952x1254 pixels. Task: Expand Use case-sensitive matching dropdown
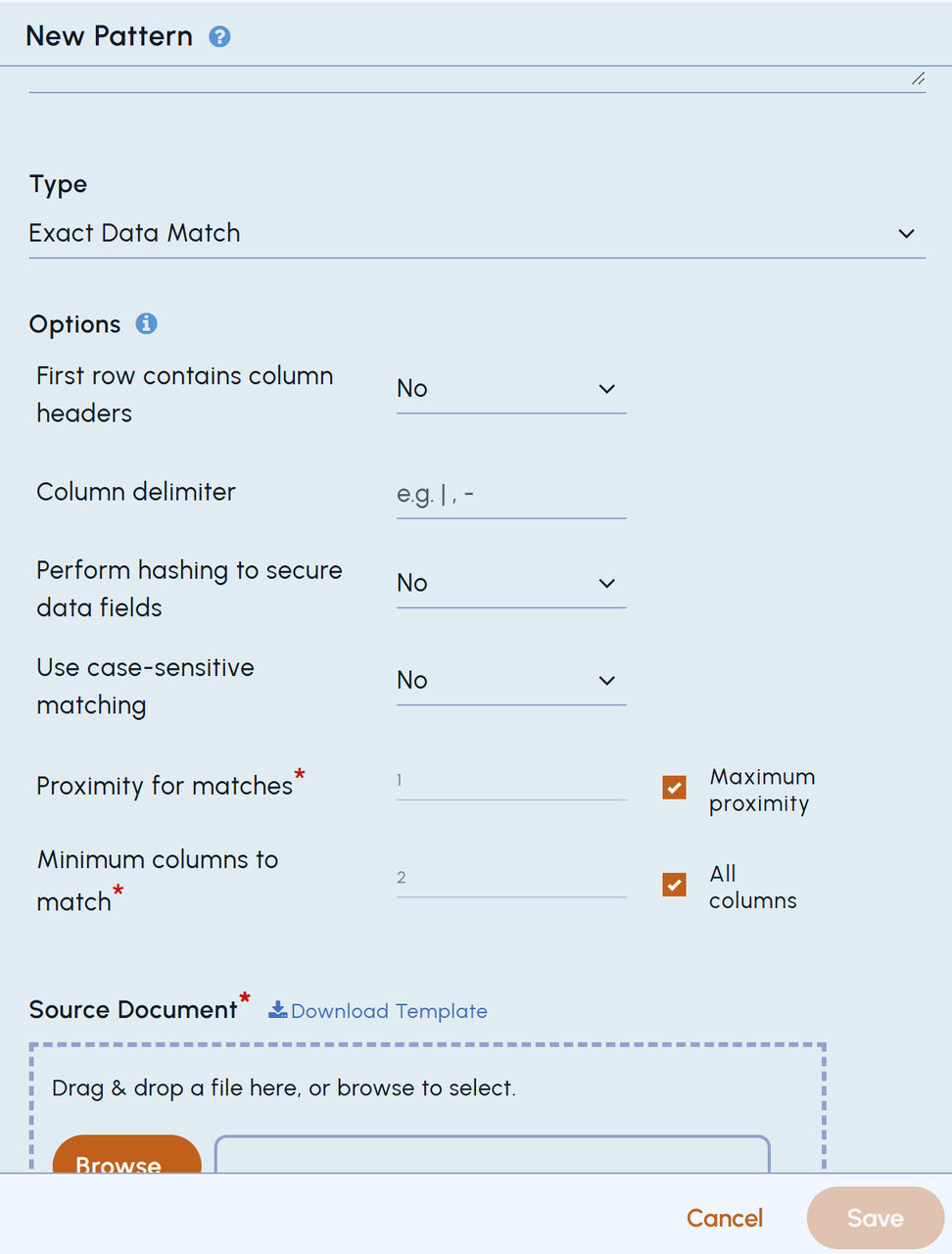pos(511,680)
